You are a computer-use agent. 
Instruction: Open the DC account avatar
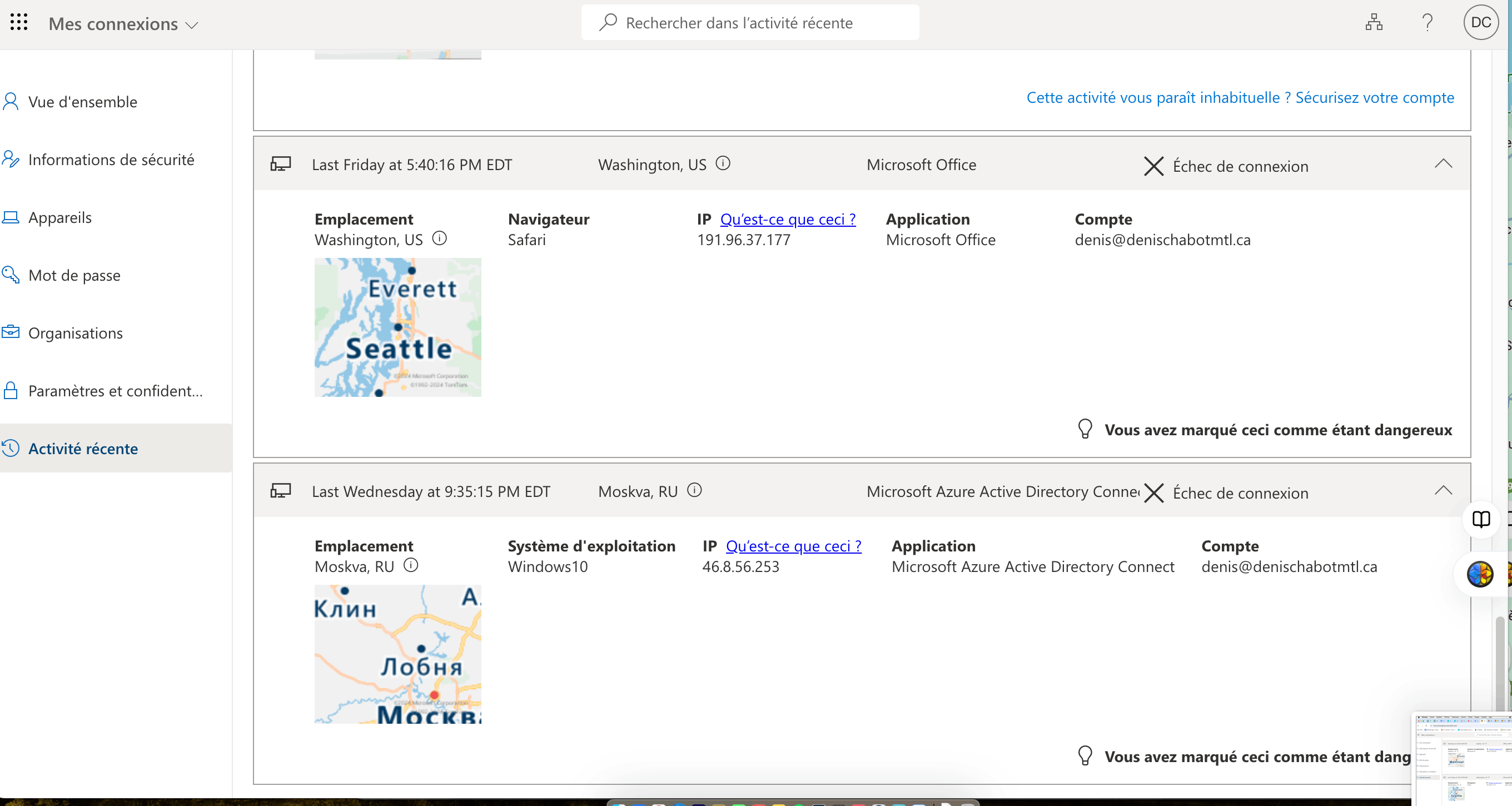[x=1480, y=22]
